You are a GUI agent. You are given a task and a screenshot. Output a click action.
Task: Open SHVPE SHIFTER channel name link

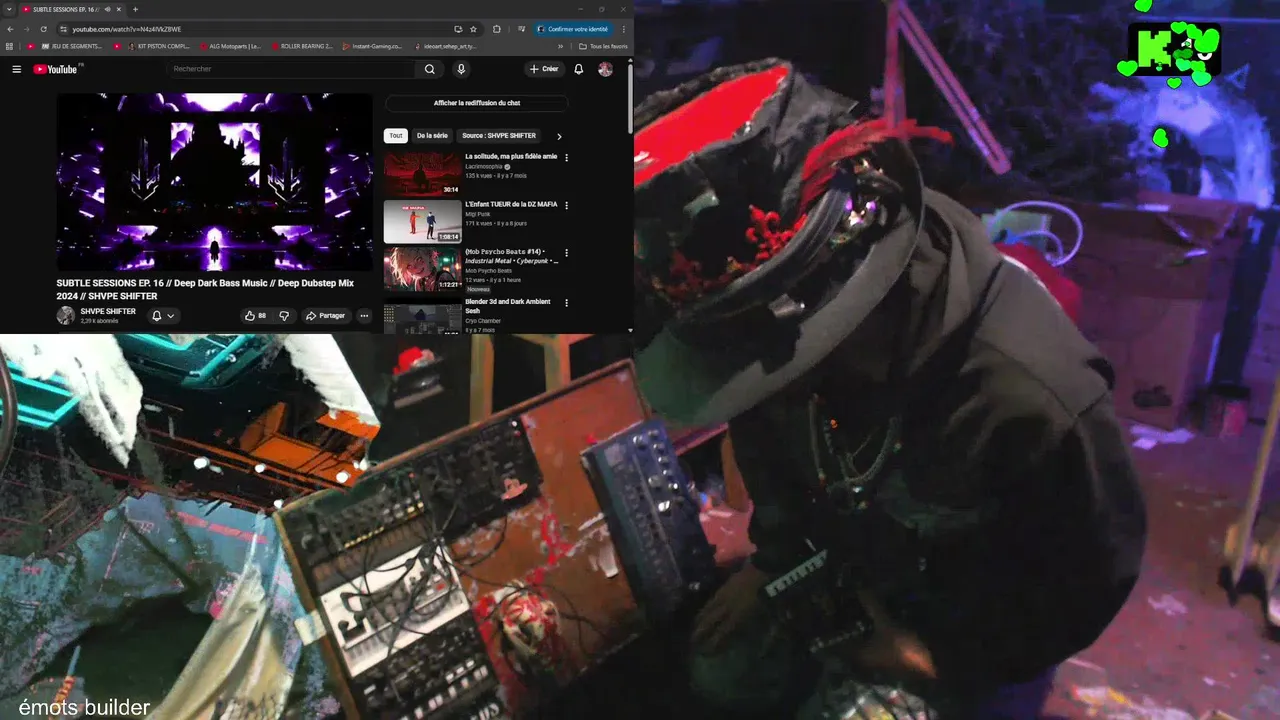tap(108, 311)
